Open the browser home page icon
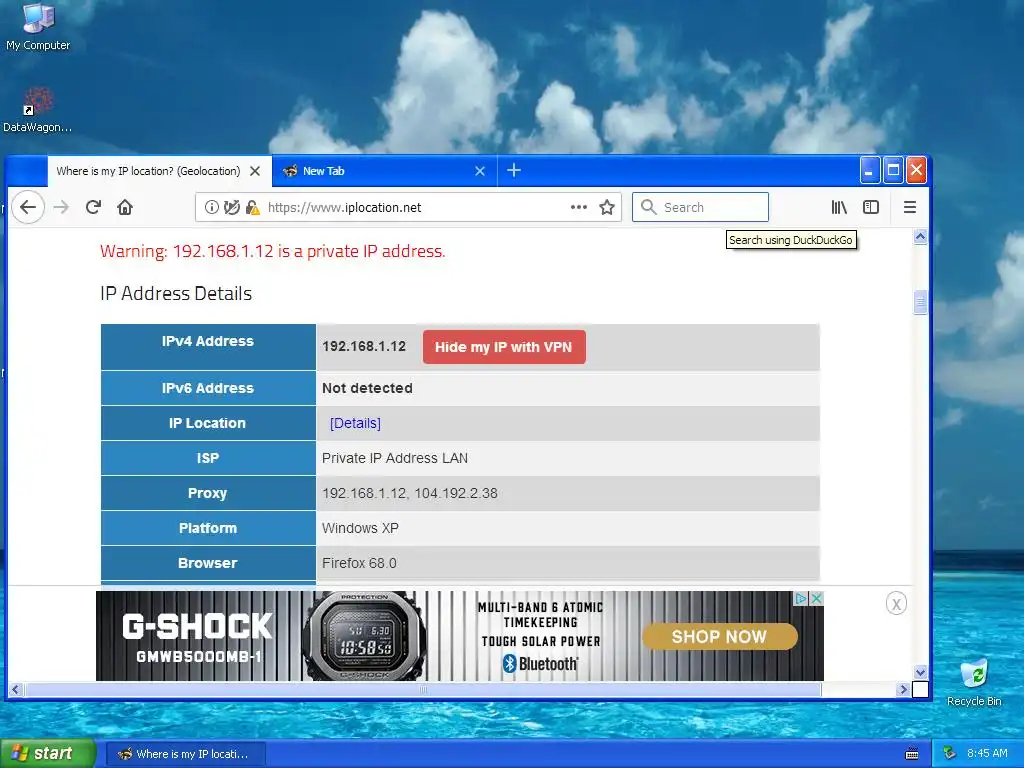The height and width of the screenshot is (768, 1024). point(125,207)
